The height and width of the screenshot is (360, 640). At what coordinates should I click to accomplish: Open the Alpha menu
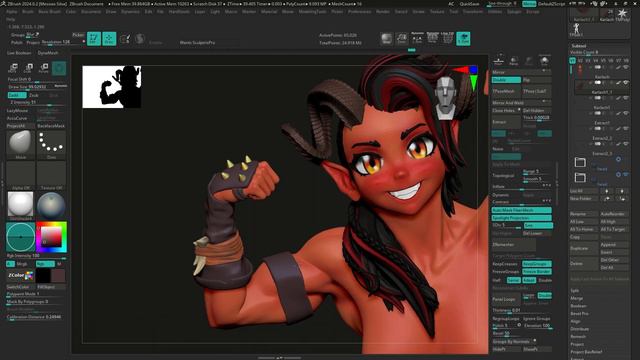(x=12, y=12)
